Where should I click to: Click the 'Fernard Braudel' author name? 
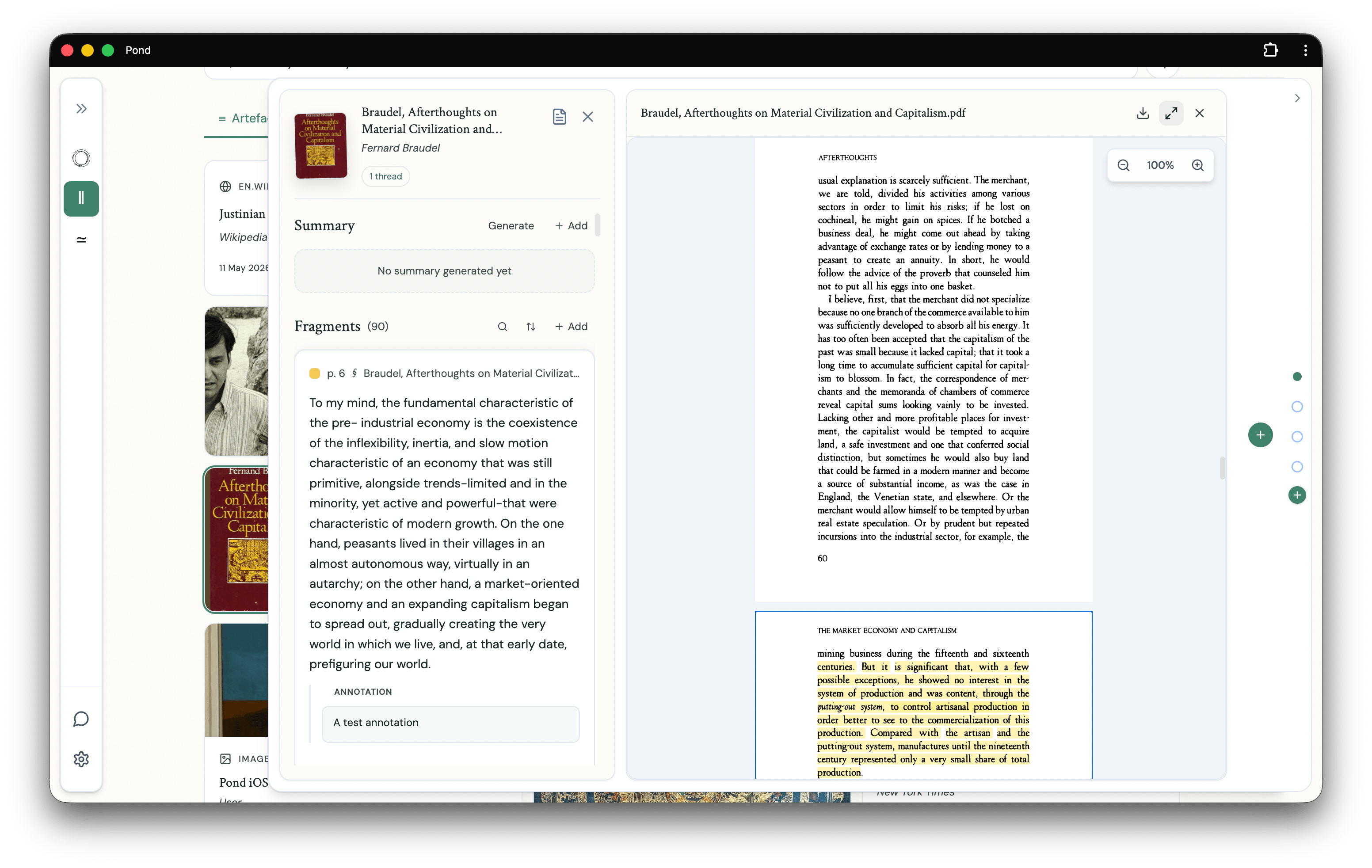pyautogui.click(x=400, y=148)
